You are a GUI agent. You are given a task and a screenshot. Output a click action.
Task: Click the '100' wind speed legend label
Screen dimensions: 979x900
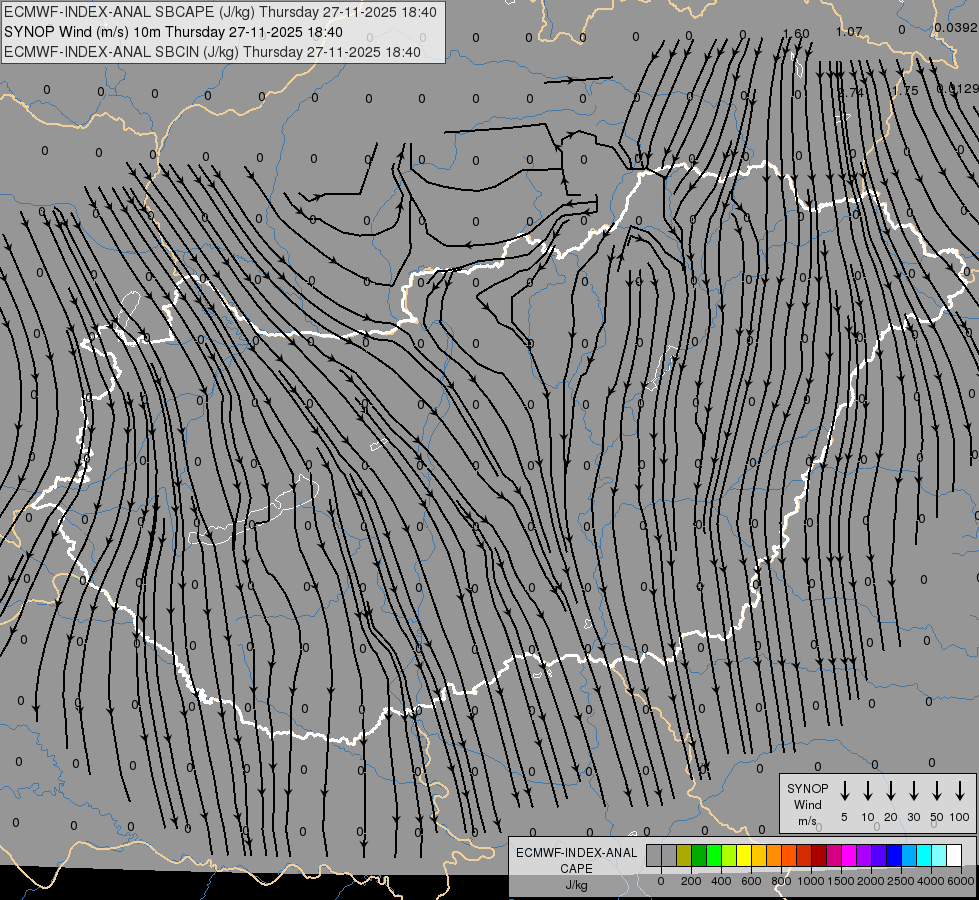coord(960,817)
